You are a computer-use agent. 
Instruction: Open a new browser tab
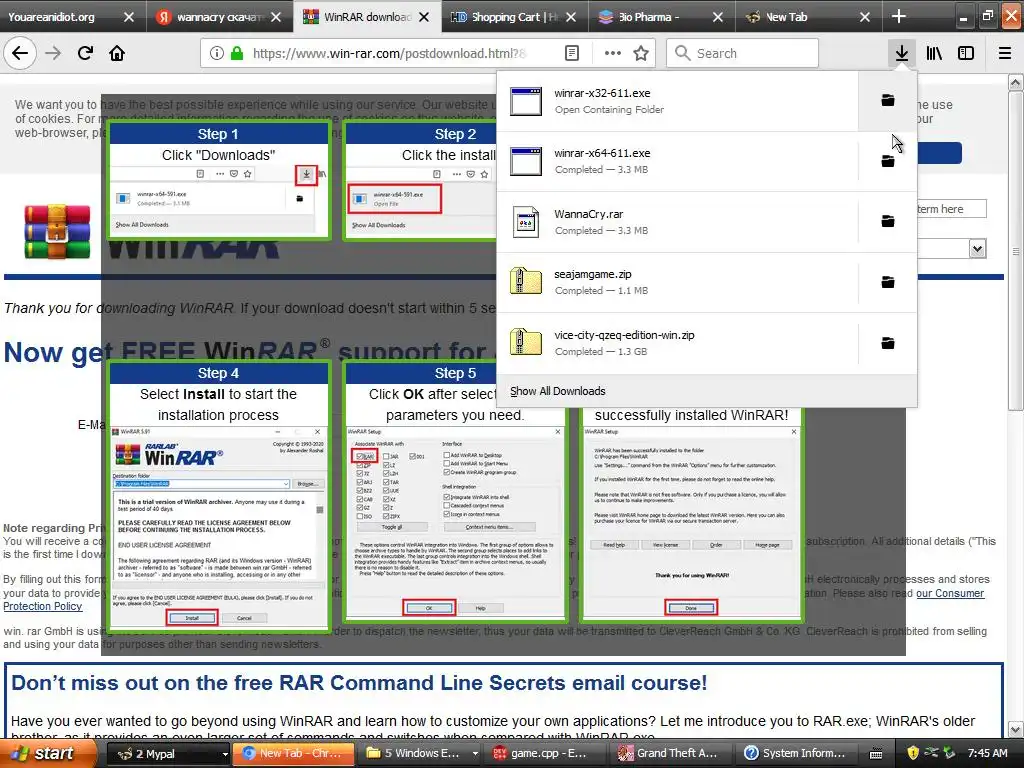click(899, 16)
